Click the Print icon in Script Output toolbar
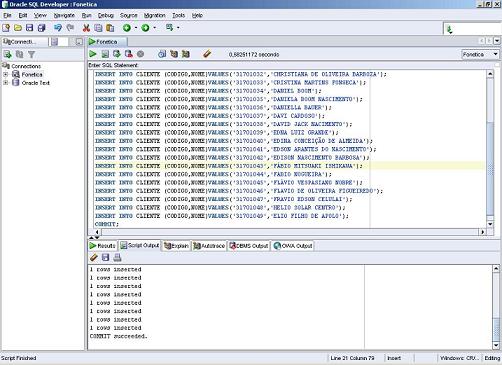 (x=117, y=257)
